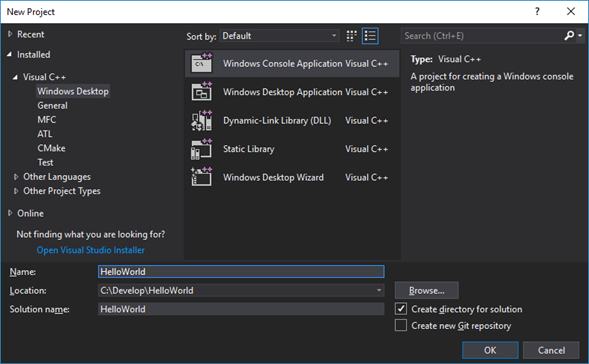Click the Installed label
This screenshot has width=589, height=364.
33,55
